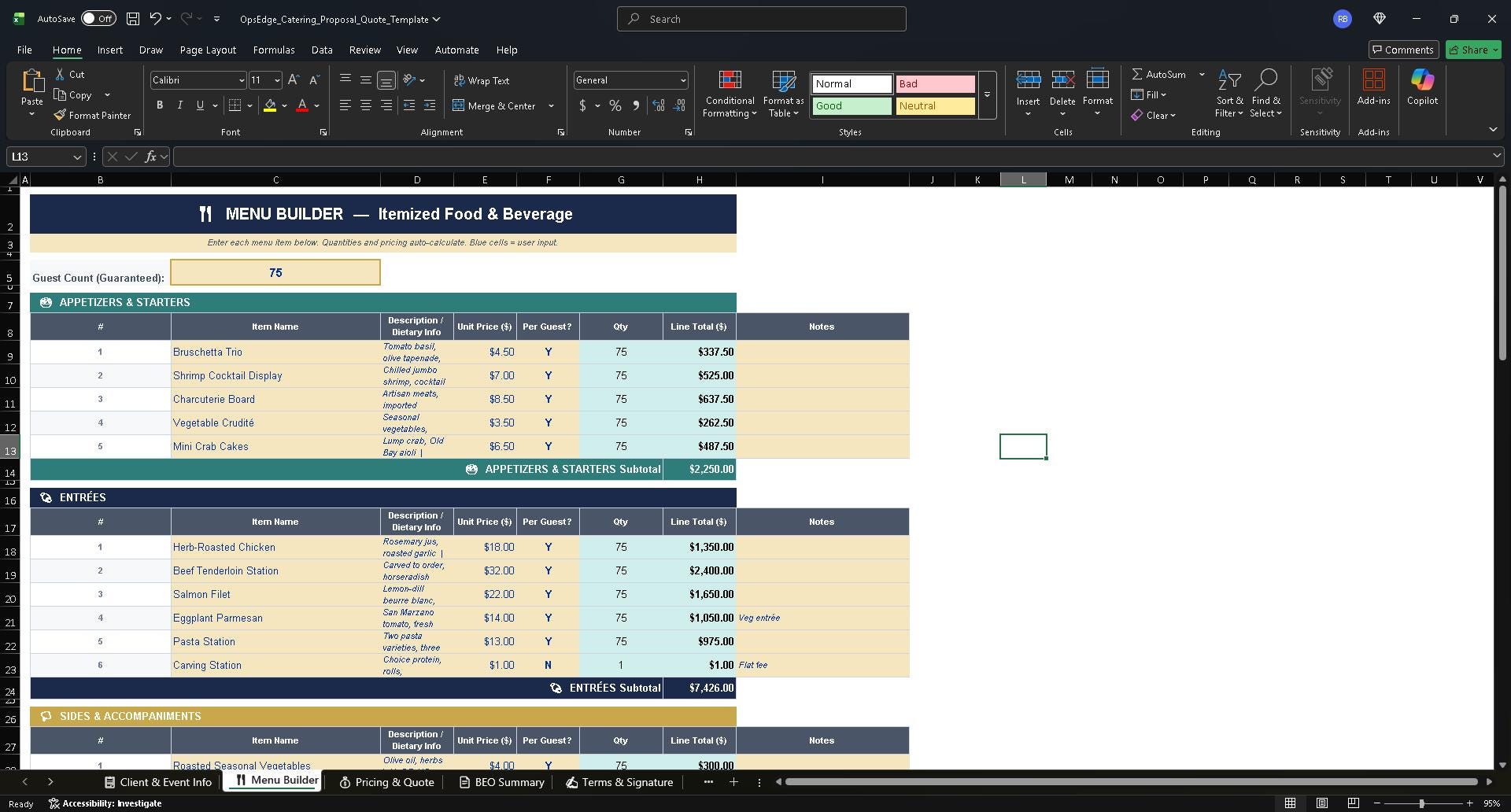Click the Comments button
This screenshot has height=812, width=1511.
pos(1403,50)
